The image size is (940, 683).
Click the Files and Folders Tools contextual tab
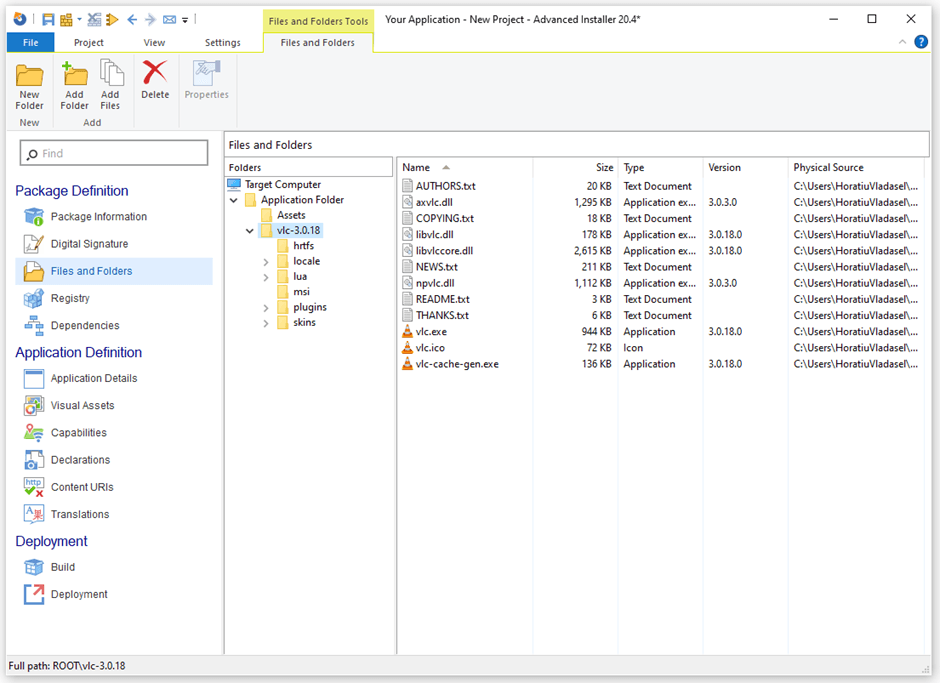click(318, 21)
